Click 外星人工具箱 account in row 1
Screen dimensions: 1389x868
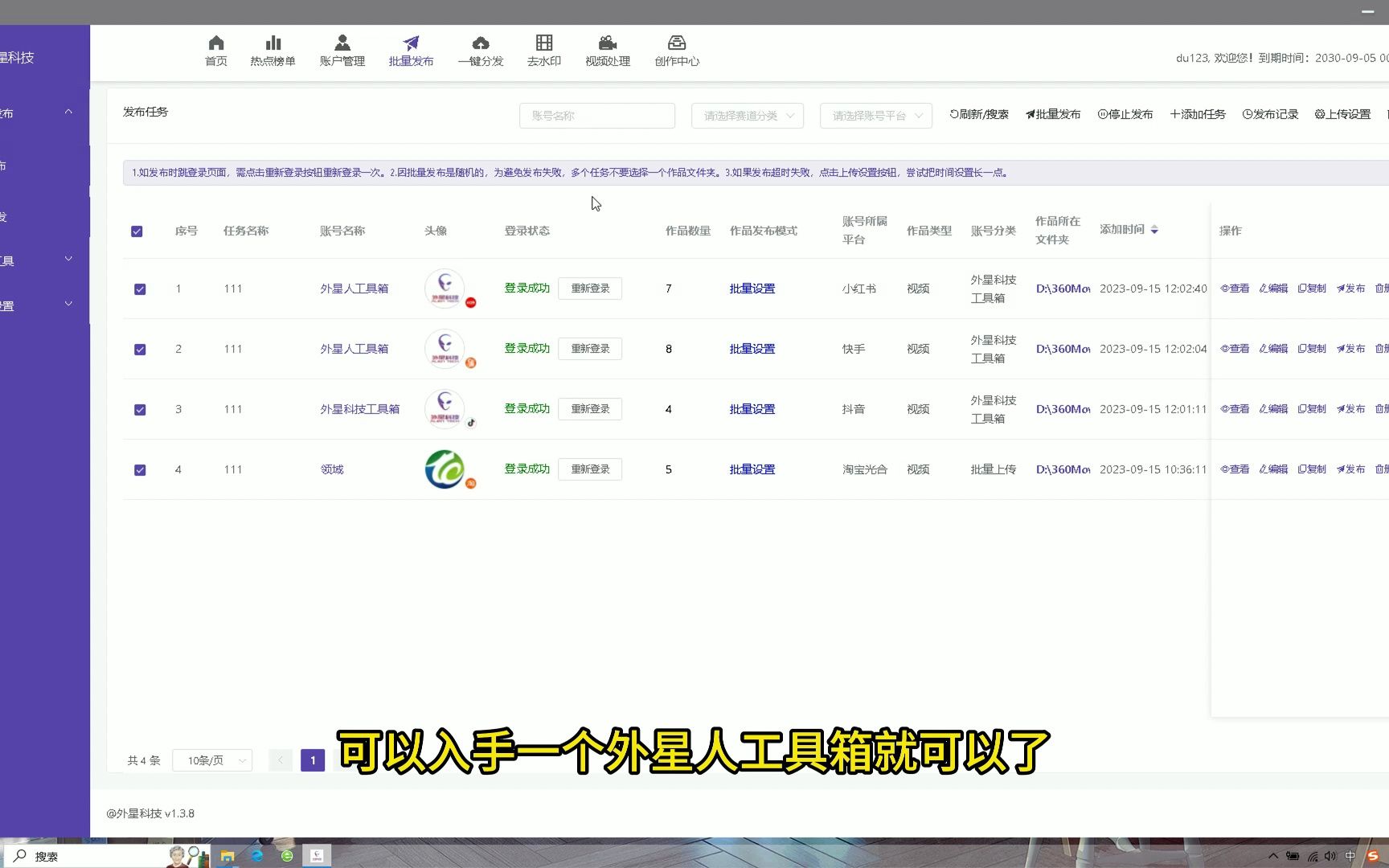(354, 289)
